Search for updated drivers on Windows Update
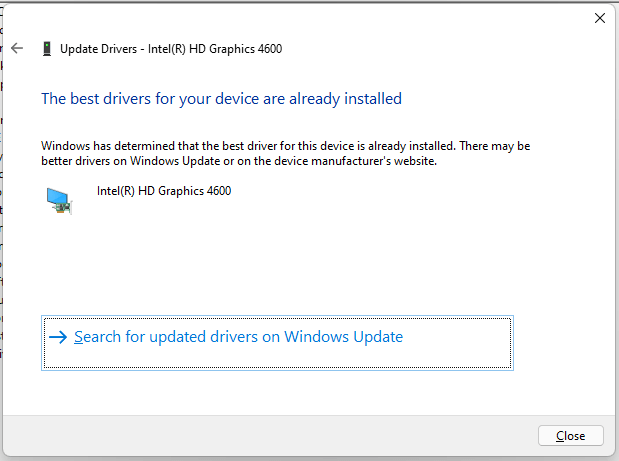 click(x=277, y=343)
